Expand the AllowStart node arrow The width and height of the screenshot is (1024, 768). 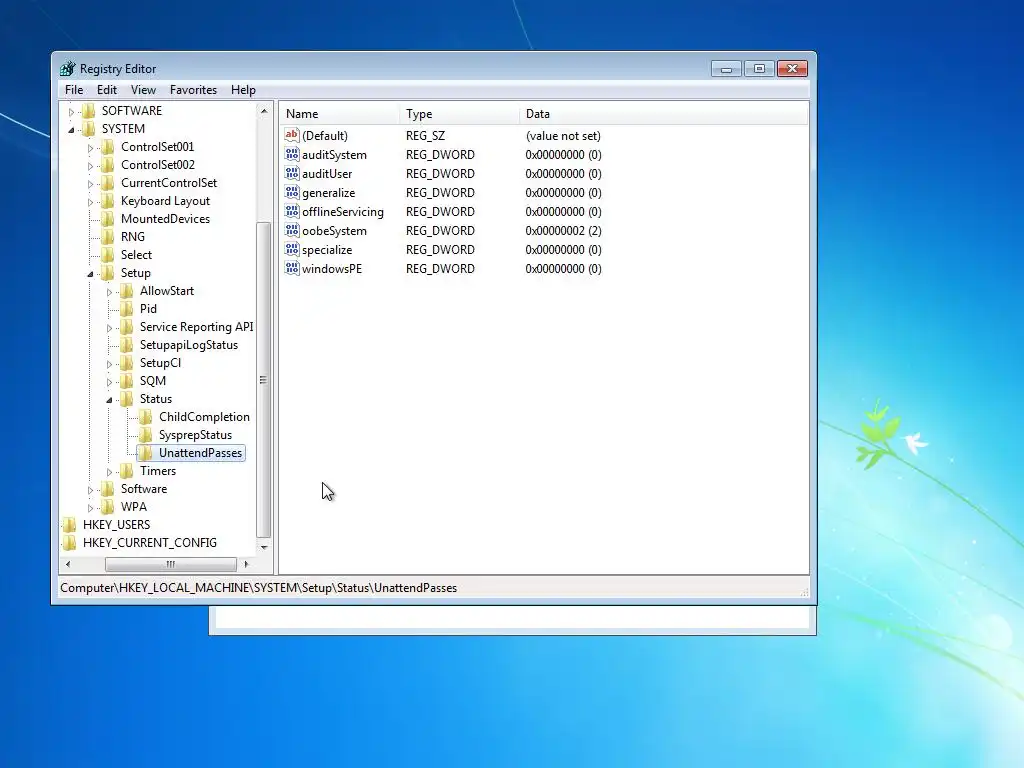[x=109, y=292]
